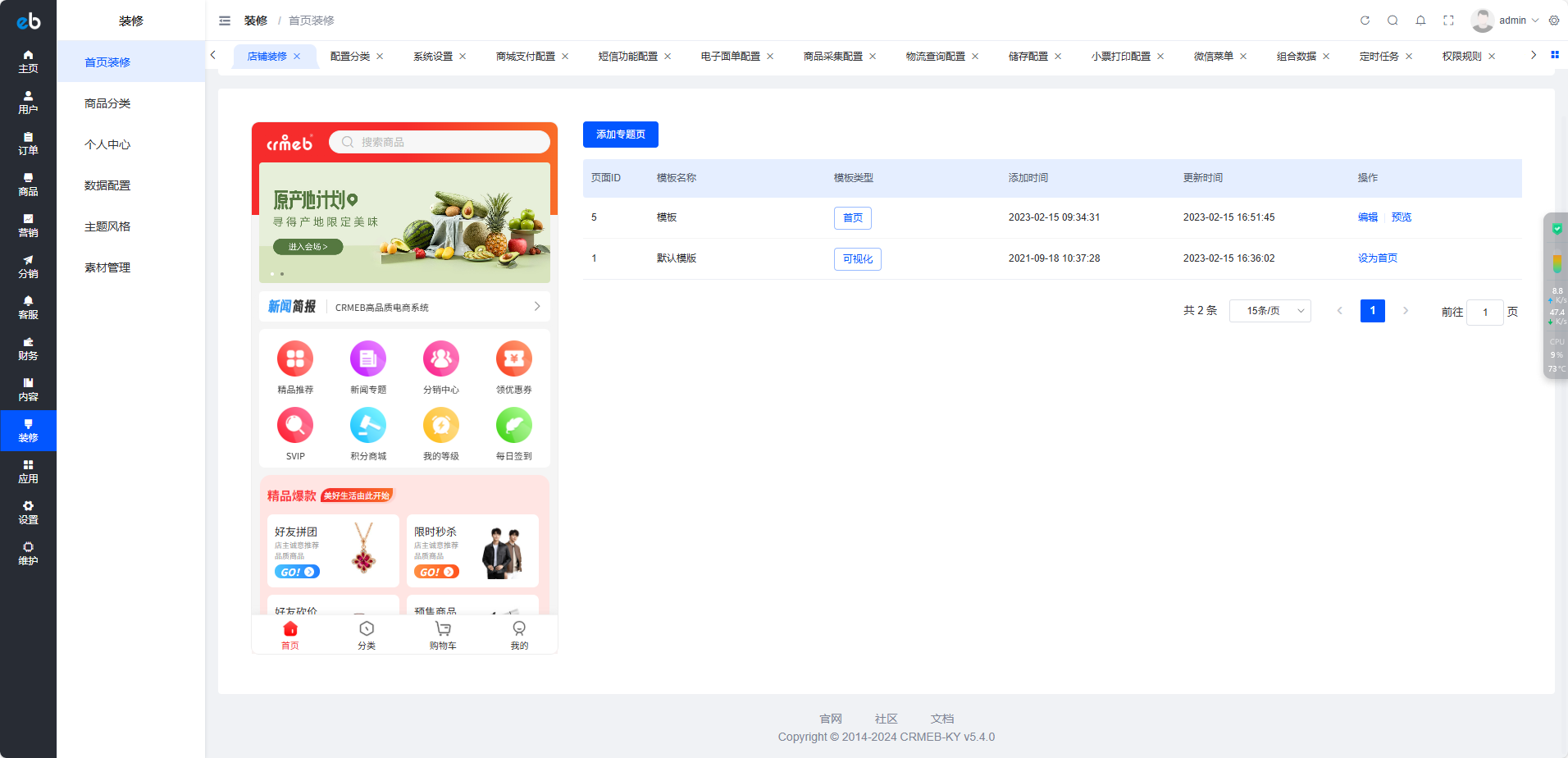Open the 15条/页 page size dropdown
The width and height of the screenshot is (1568, 758).
[x=1269, y=311]
